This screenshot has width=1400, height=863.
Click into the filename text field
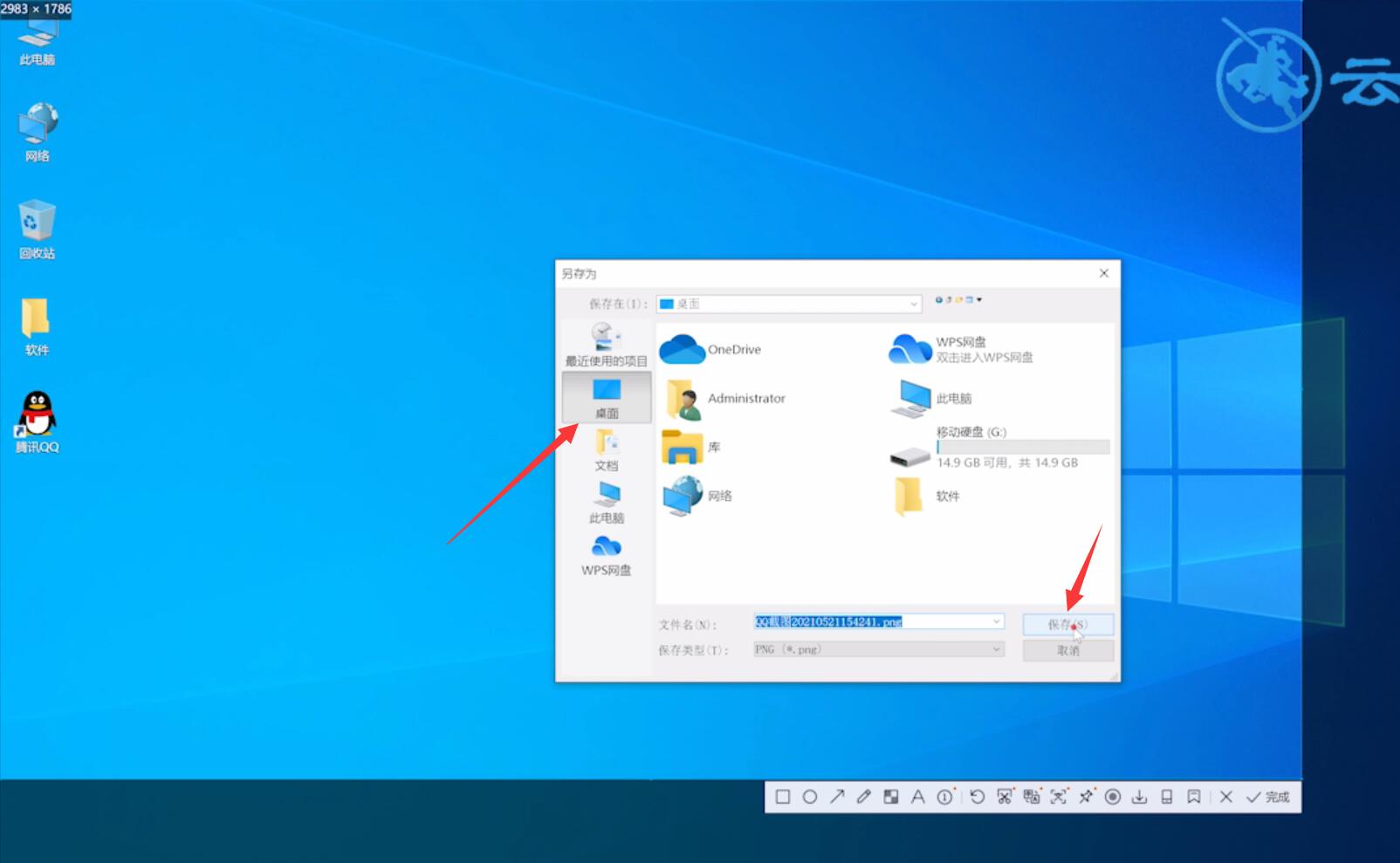[x=879, y=621]
